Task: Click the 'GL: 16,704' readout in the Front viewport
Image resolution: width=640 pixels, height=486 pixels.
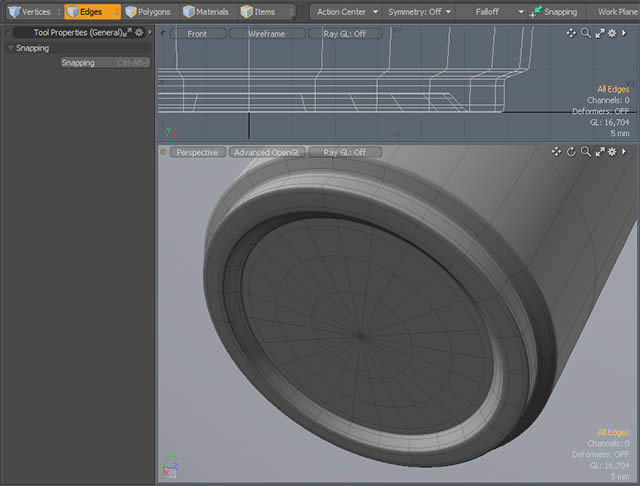Action: (609, 122)
